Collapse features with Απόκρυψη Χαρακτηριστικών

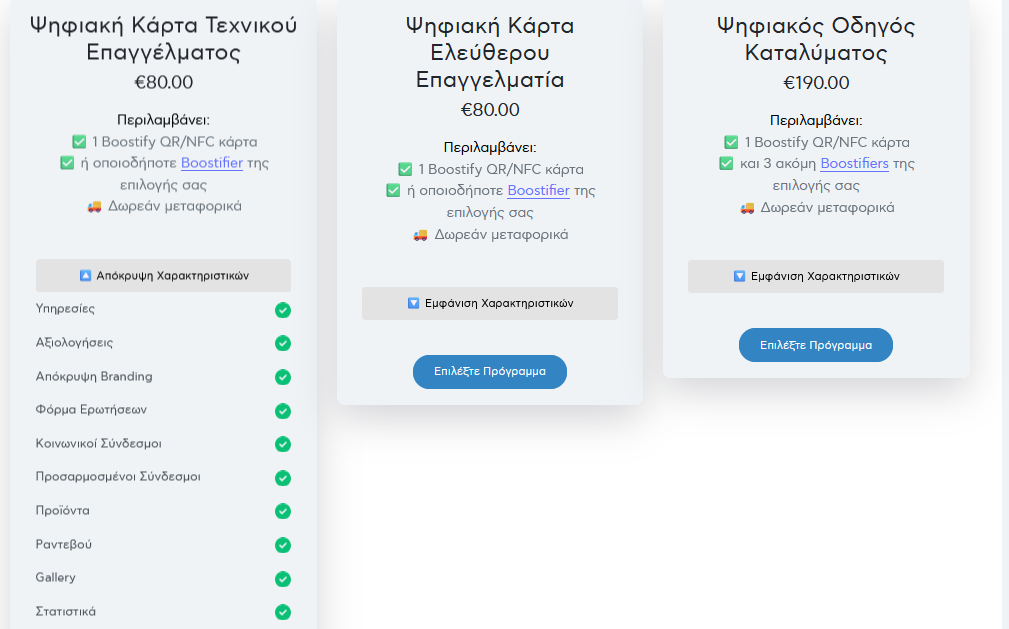163,275
